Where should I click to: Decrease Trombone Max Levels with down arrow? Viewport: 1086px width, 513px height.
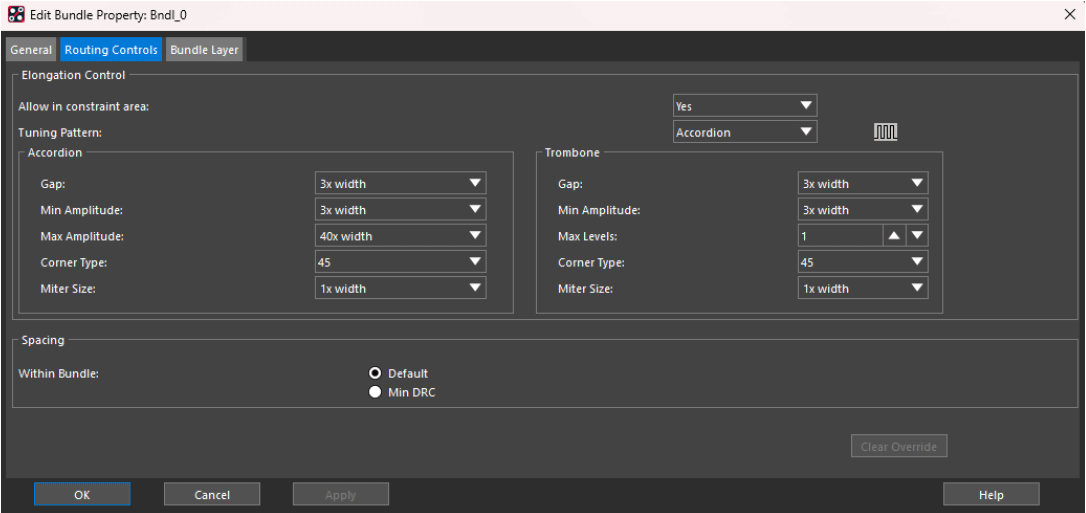[916, 236]
